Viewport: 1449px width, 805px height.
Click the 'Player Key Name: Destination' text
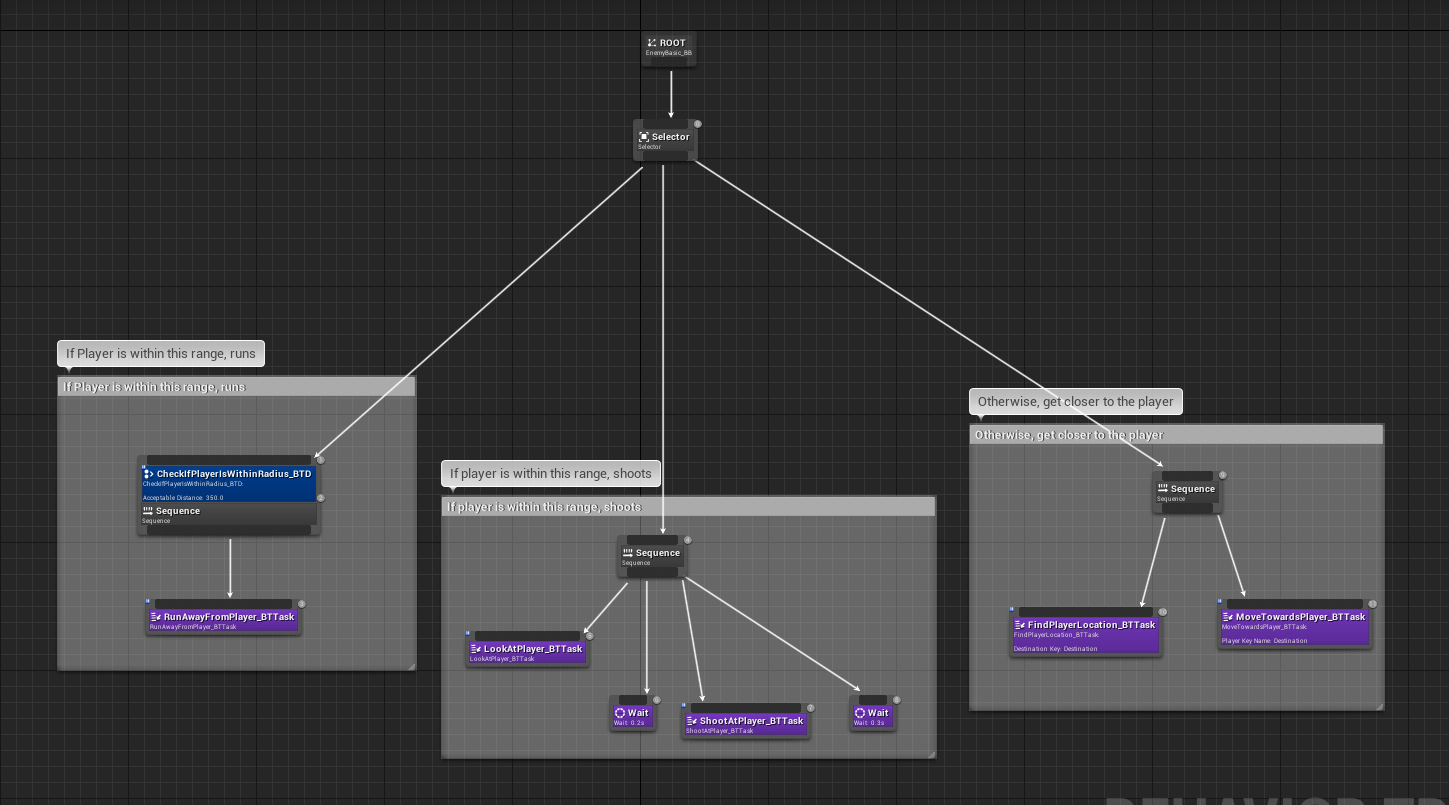[x=1264, y=641]
